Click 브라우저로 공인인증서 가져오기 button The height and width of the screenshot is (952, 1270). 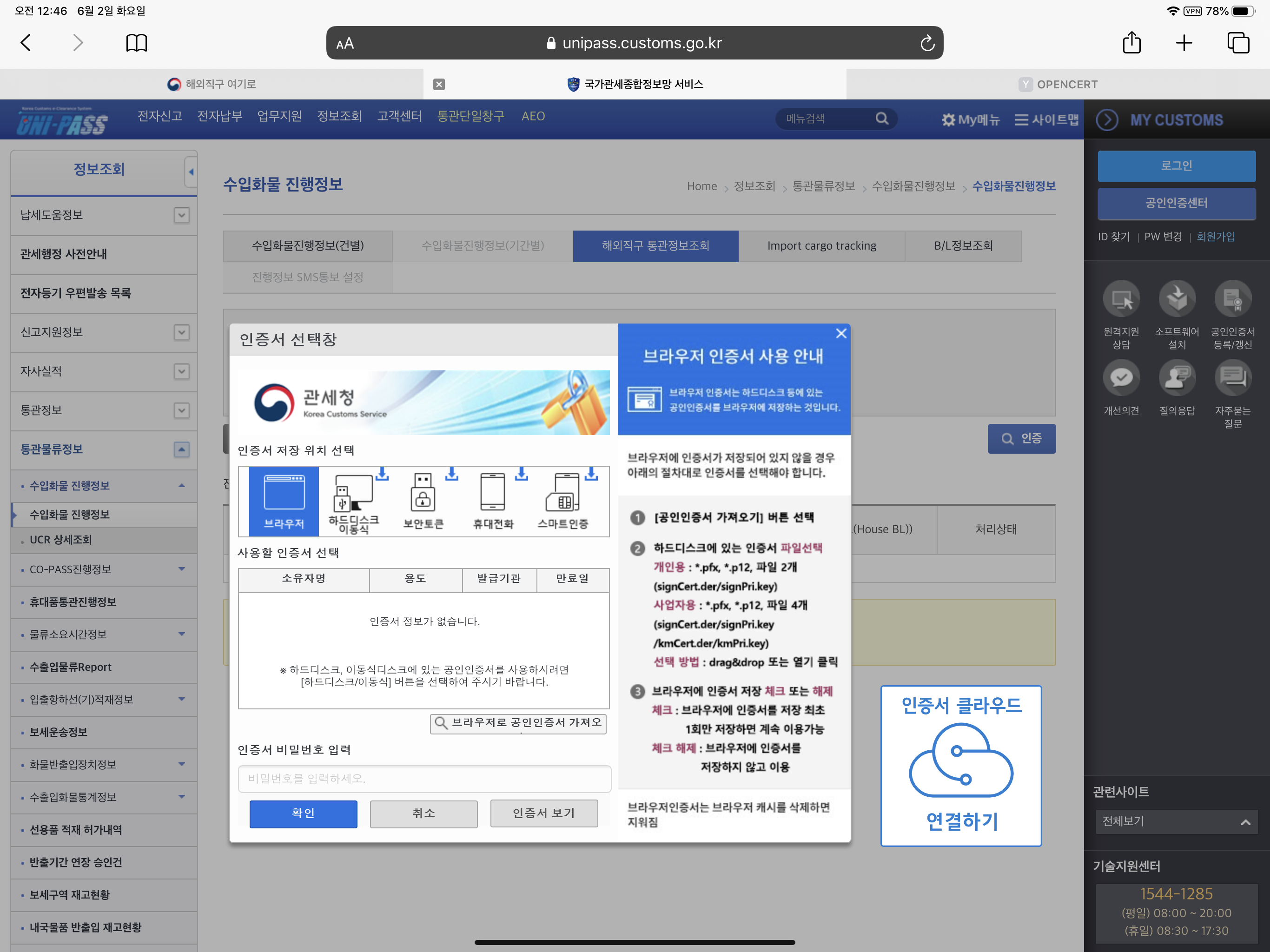518,723
